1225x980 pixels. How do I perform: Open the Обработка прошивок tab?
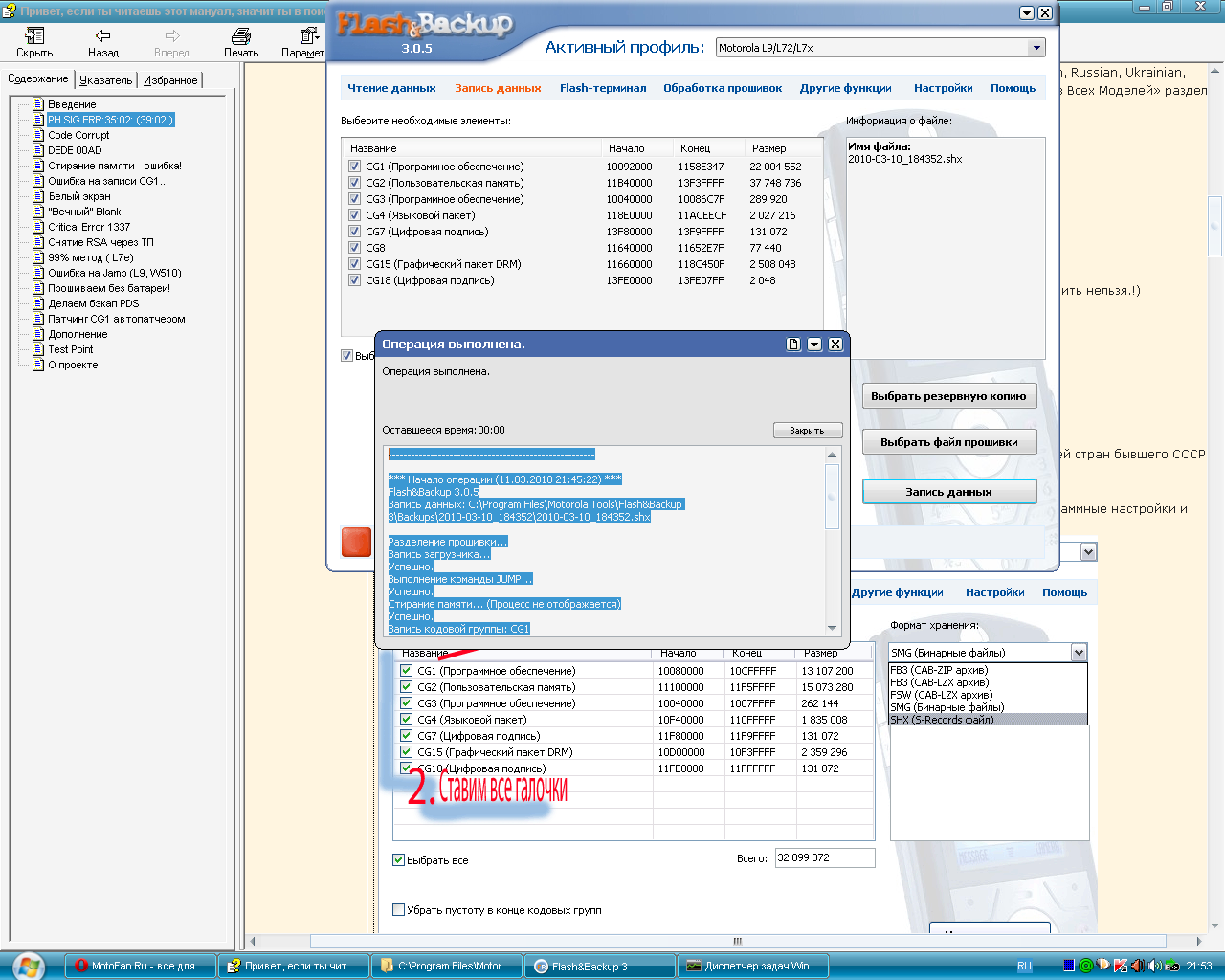click(x=723, y=88)
